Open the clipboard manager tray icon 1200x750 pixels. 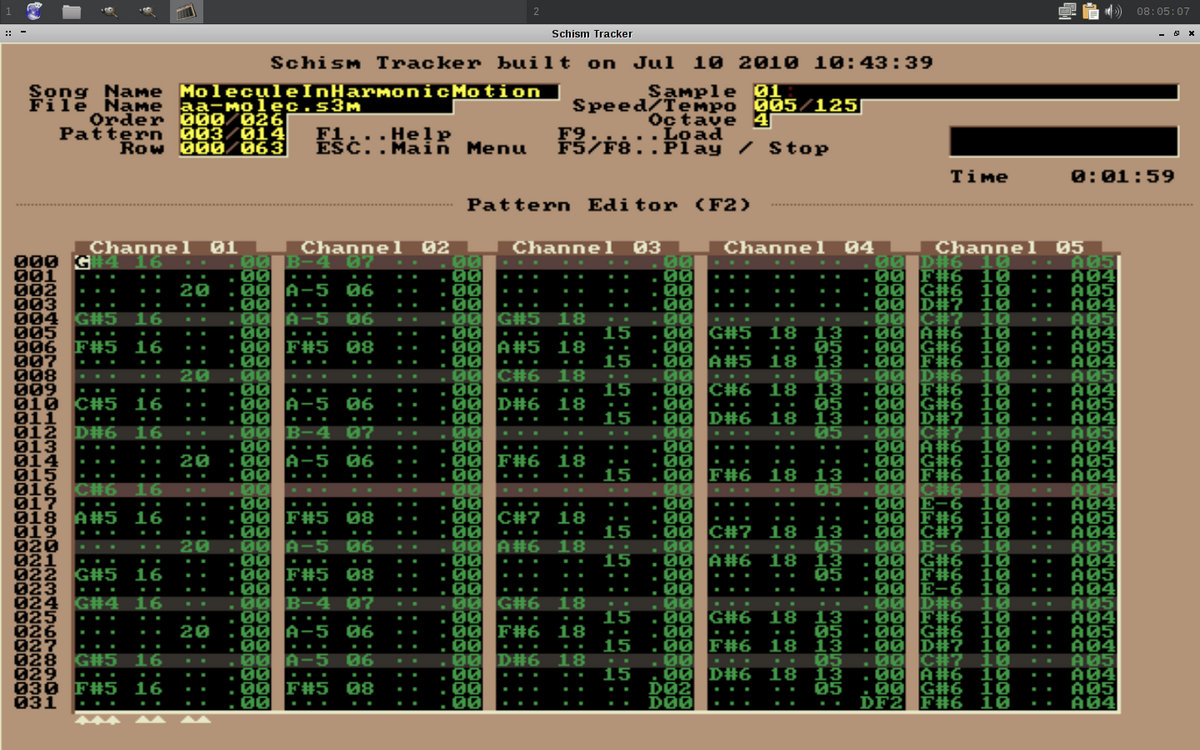coord(1090,12)
